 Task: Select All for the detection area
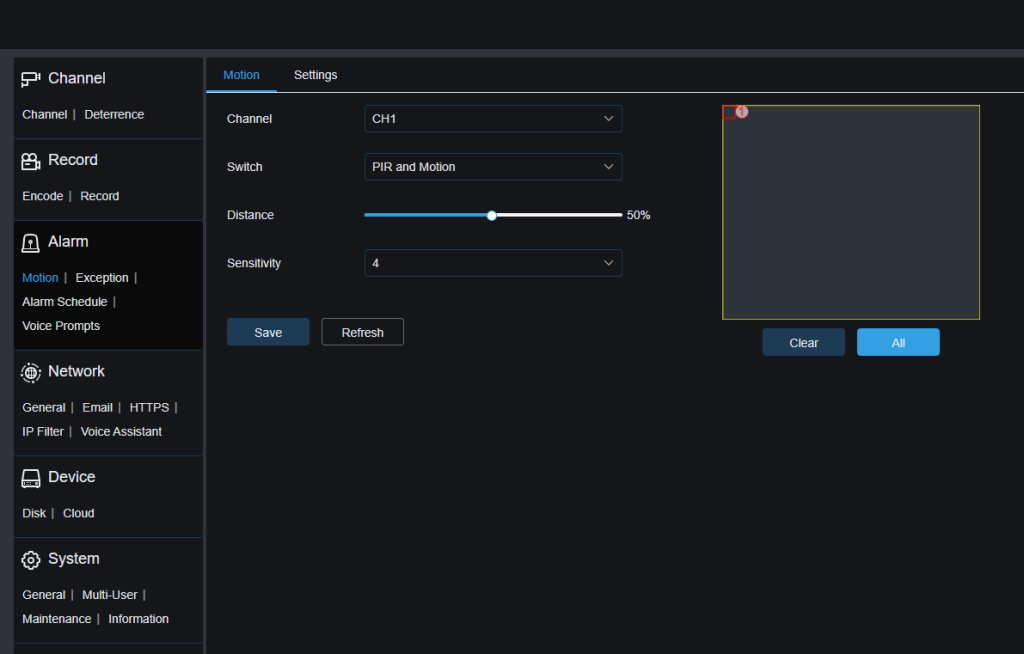coord(898,342)
